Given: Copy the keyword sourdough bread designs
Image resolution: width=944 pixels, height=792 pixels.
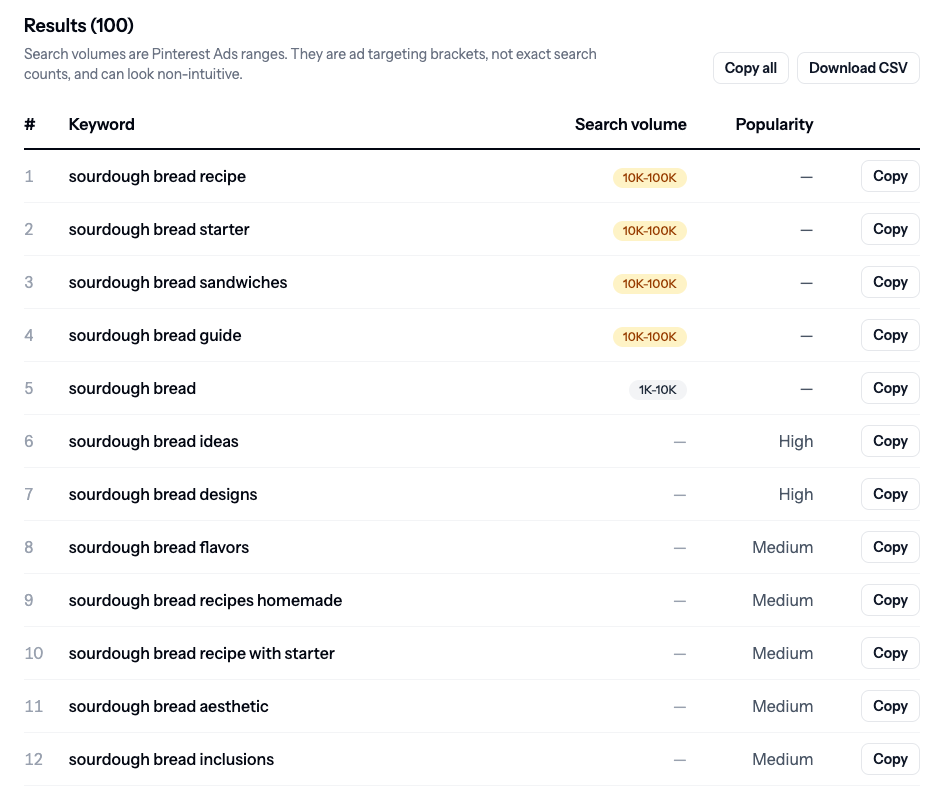Looking at the screenshot, I should tap(890, 494).
